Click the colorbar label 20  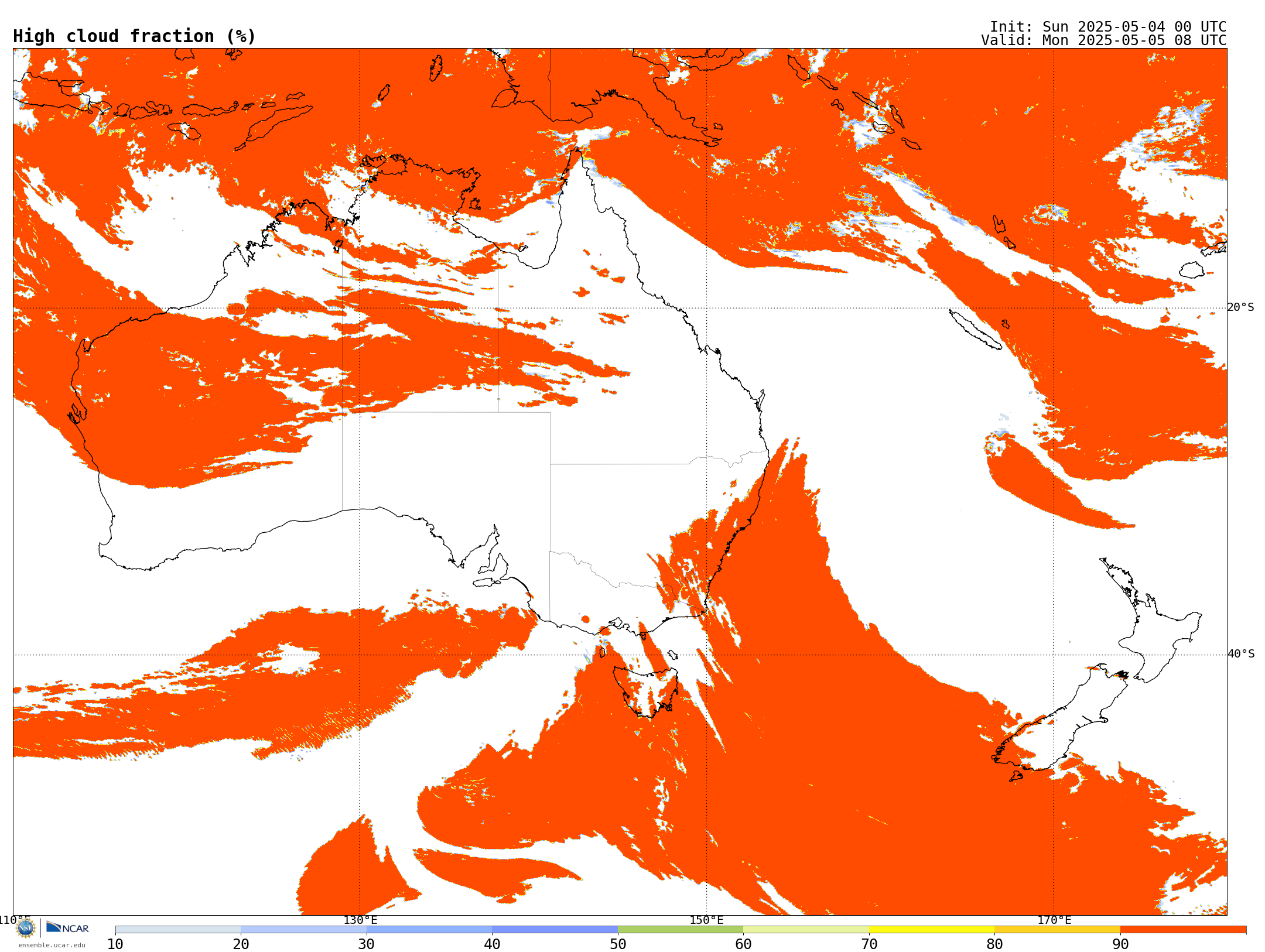click(241, 944)
